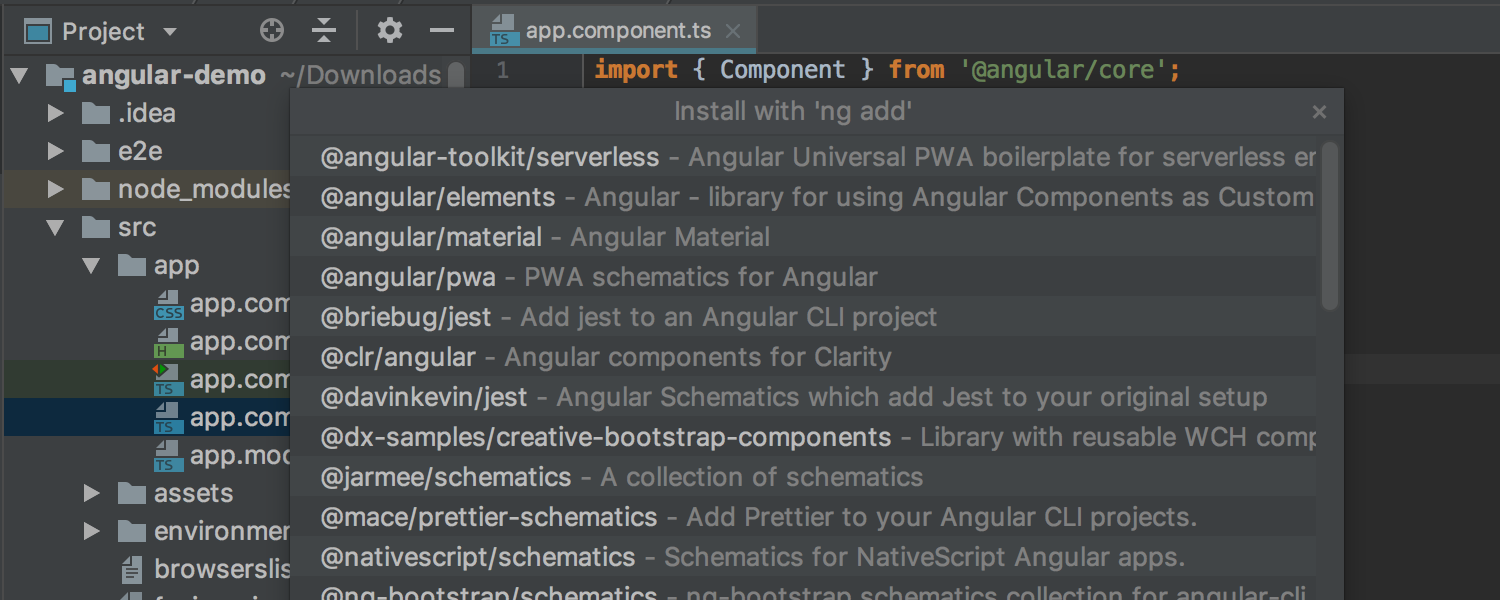The image size is (1500, 600).
Task: Click the Project tree scrollbar thumb
Action: (456, 76)
